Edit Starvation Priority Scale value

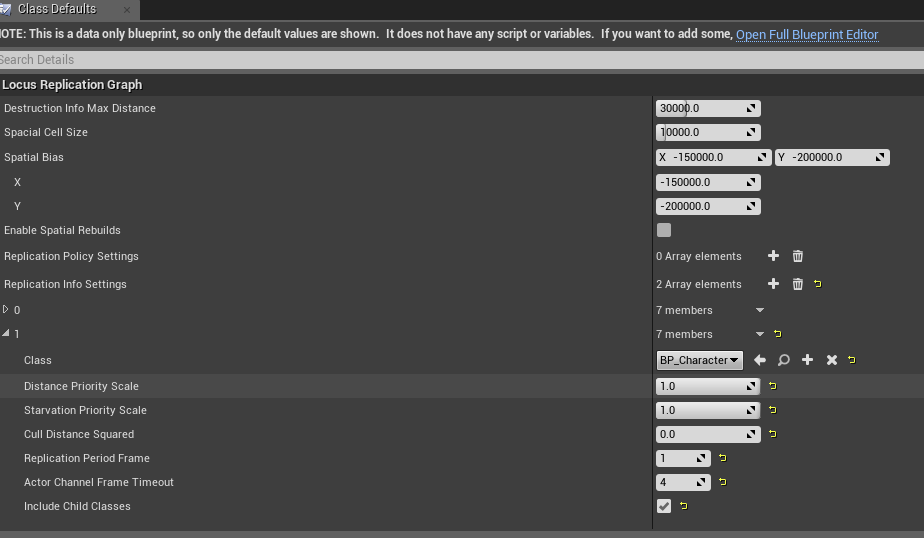point(708,410)
